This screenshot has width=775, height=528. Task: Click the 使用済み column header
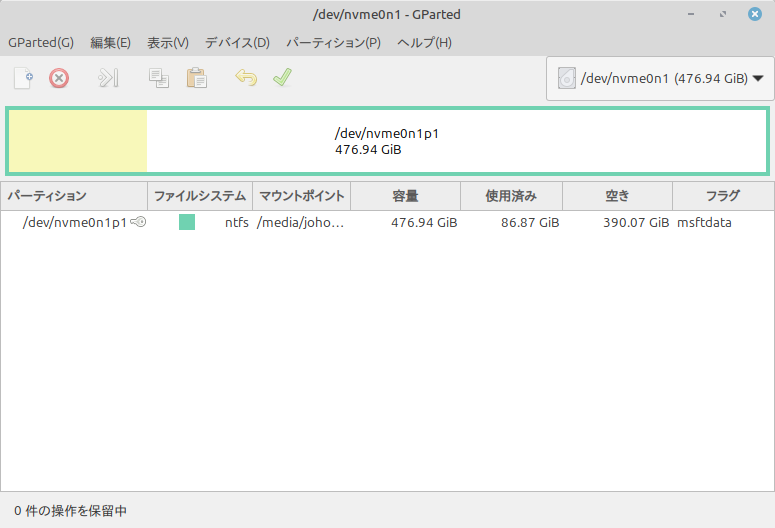point(510,196)
